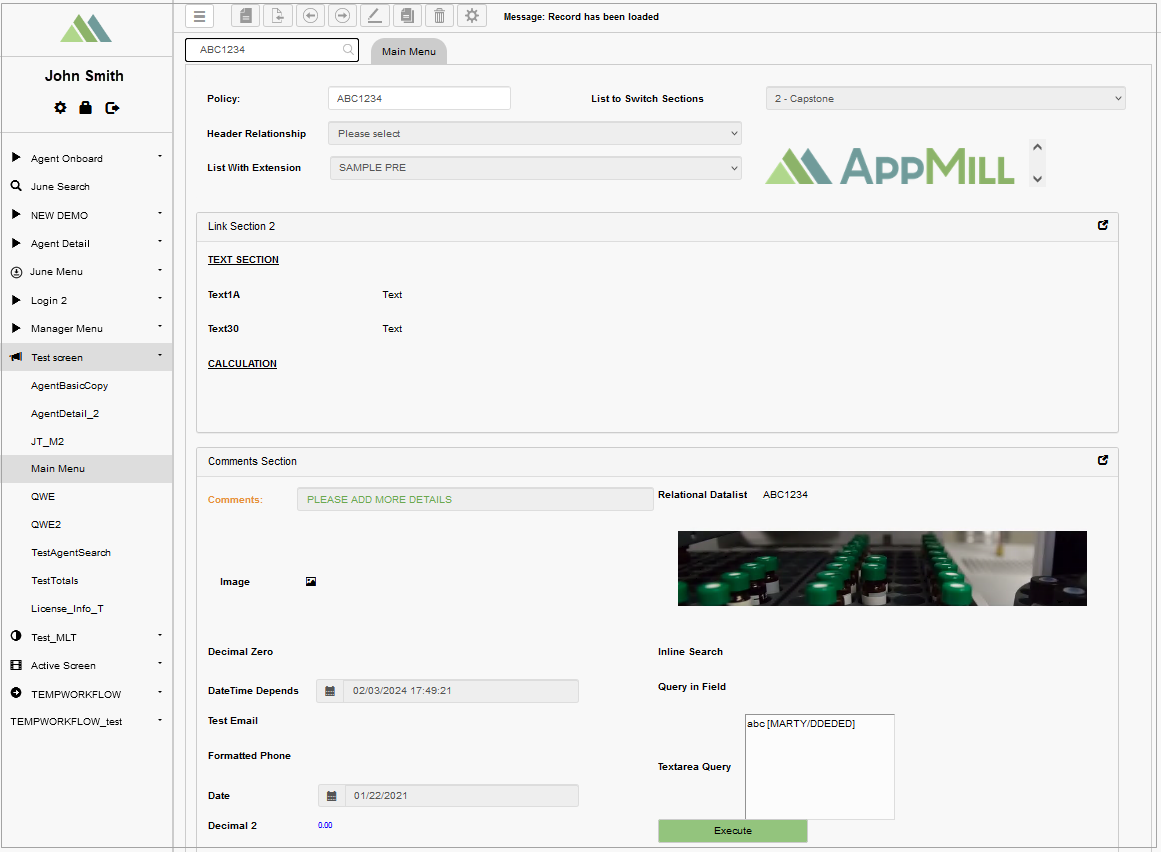Open calendar icon for Date field
Image resolution: width=1161 pixels, height=852 pixels.
click(x=332, y=796)
